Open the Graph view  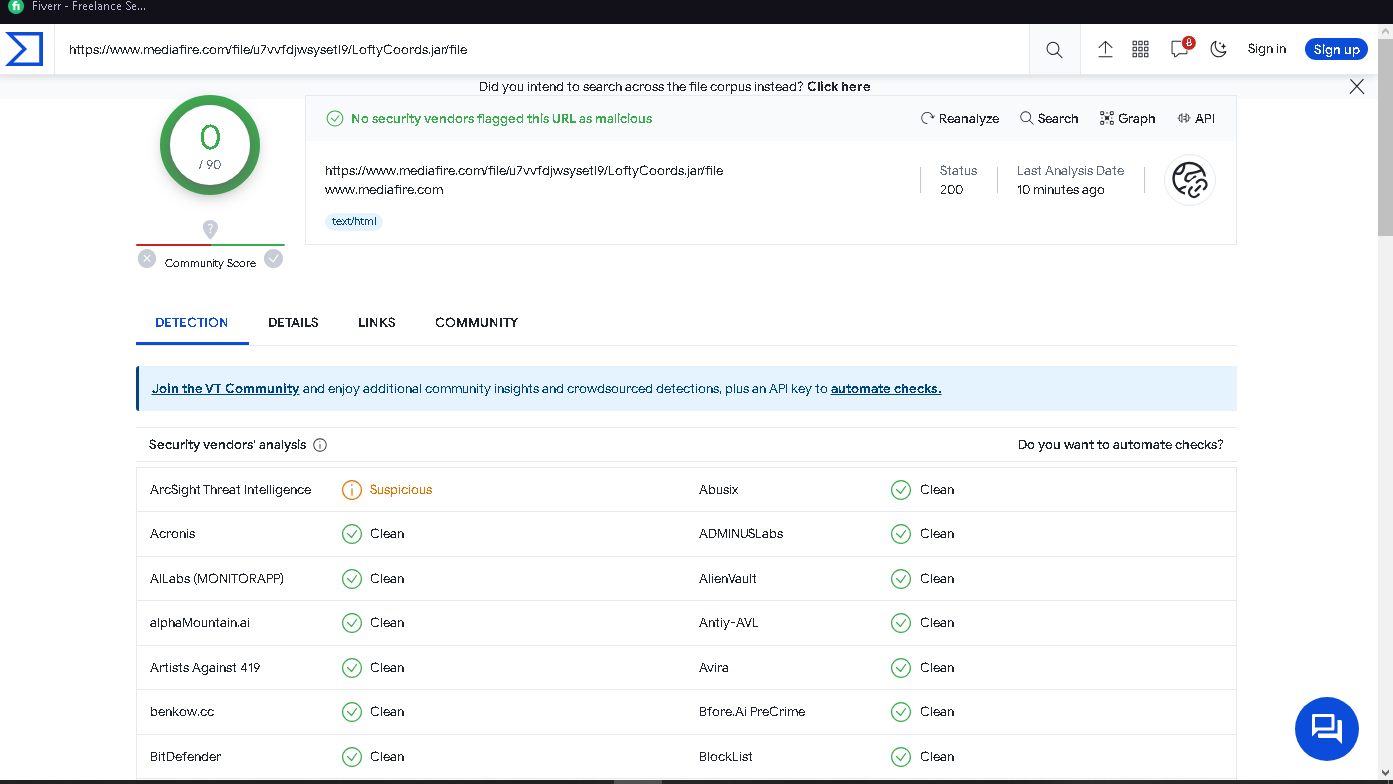(1127, 118)
